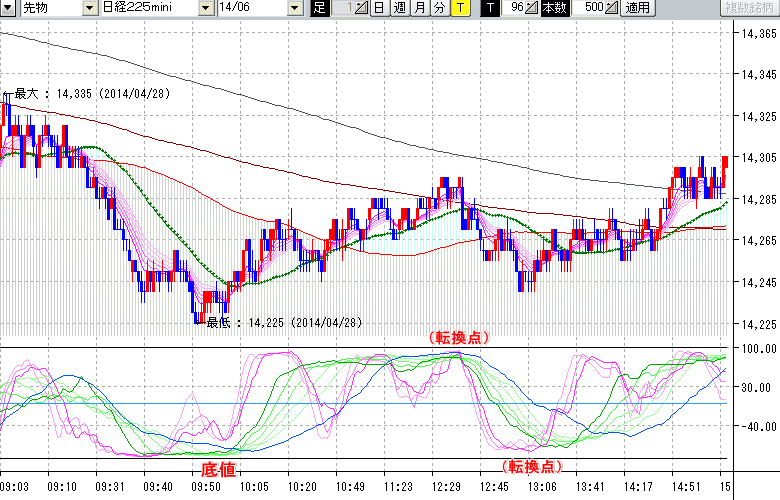Click the 最低 14,225 low price label
The height and width of the screenshot is (500, 780).
tap(283, 323)
